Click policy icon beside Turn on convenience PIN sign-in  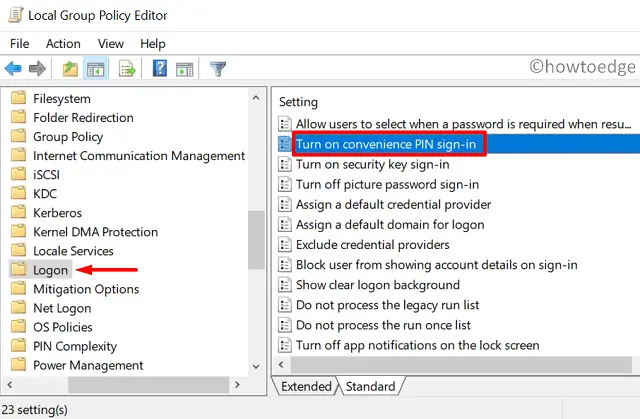tap(284, 144)
